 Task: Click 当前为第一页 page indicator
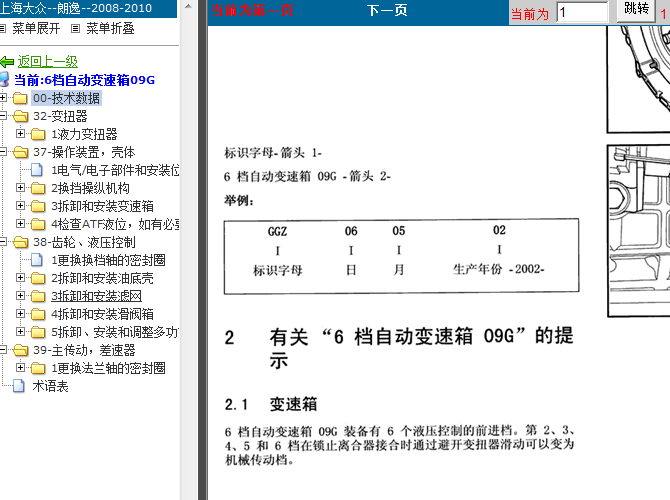tap(252, 10)
